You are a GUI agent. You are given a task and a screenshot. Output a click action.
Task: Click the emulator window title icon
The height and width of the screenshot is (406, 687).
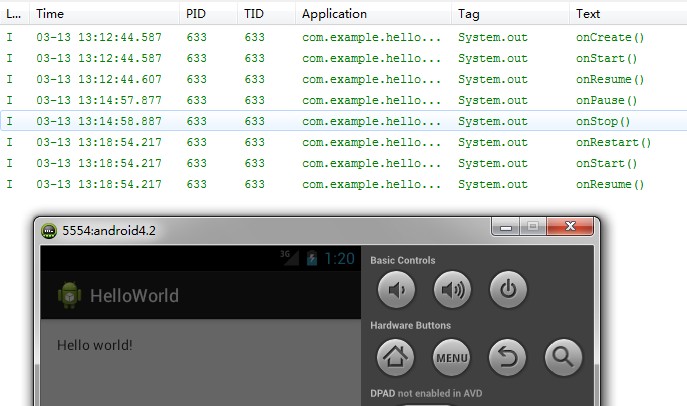click(x=49, y=230)
